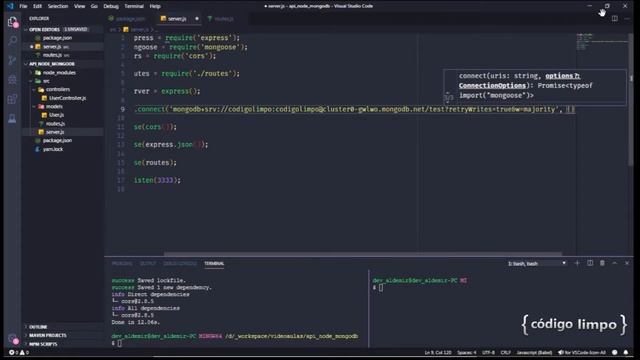Click the unsaved dot on the server.js tab
Image resolution: width=640 pixels, height=360 pixels.
click(197, 19)
